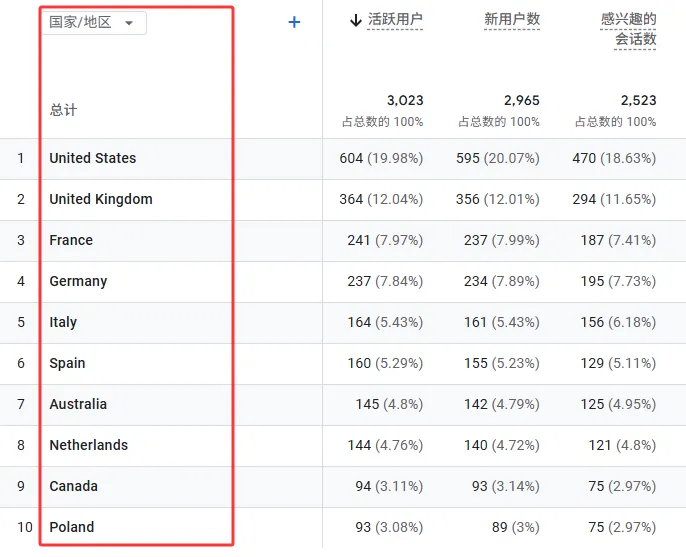The width and height of the screenshot is (686, 557).
Task: Click France active users 241 (7.97%)
Action: (x=385, y=240)
